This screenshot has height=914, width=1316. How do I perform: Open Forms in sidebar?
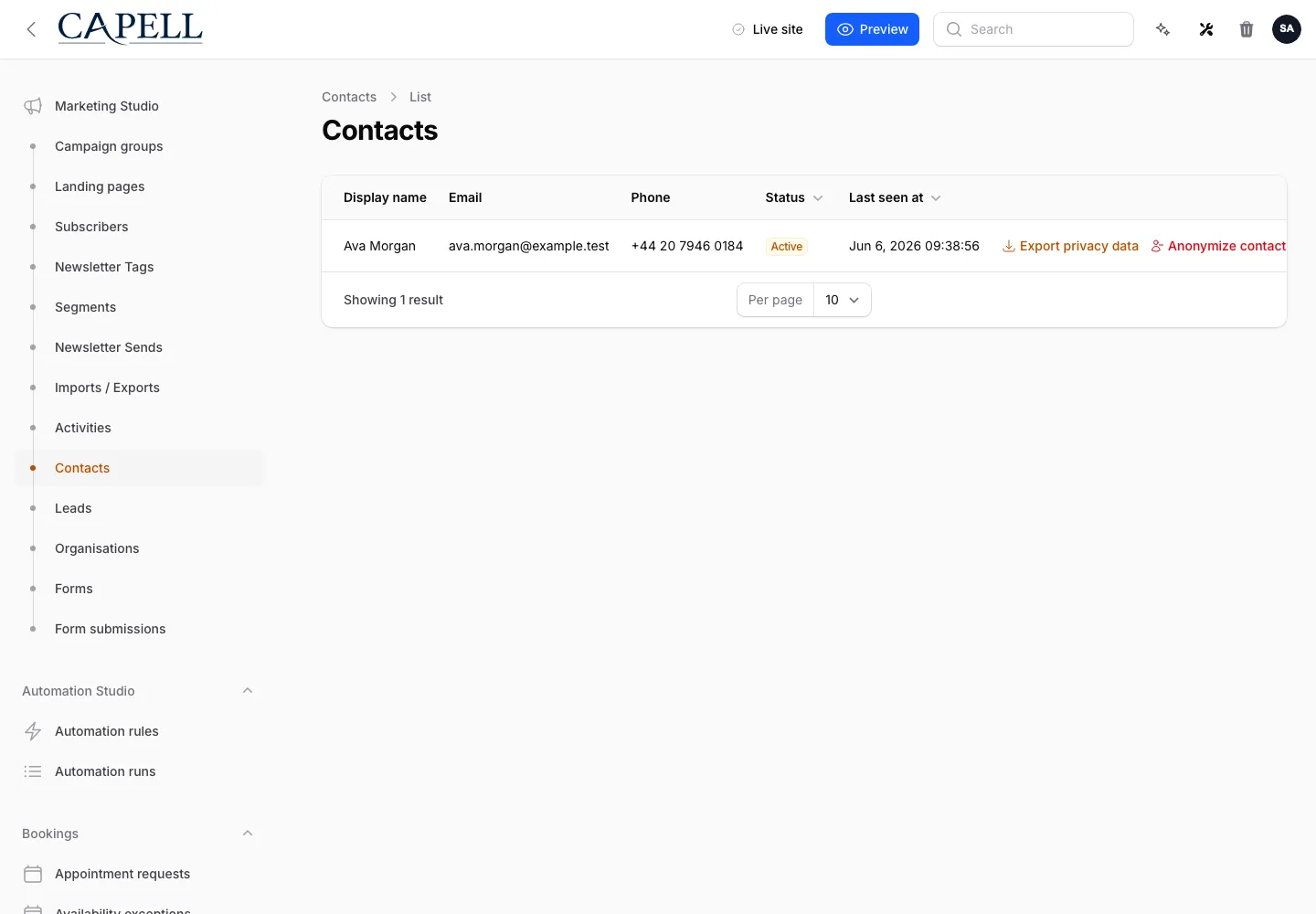[x=74, y=589]
